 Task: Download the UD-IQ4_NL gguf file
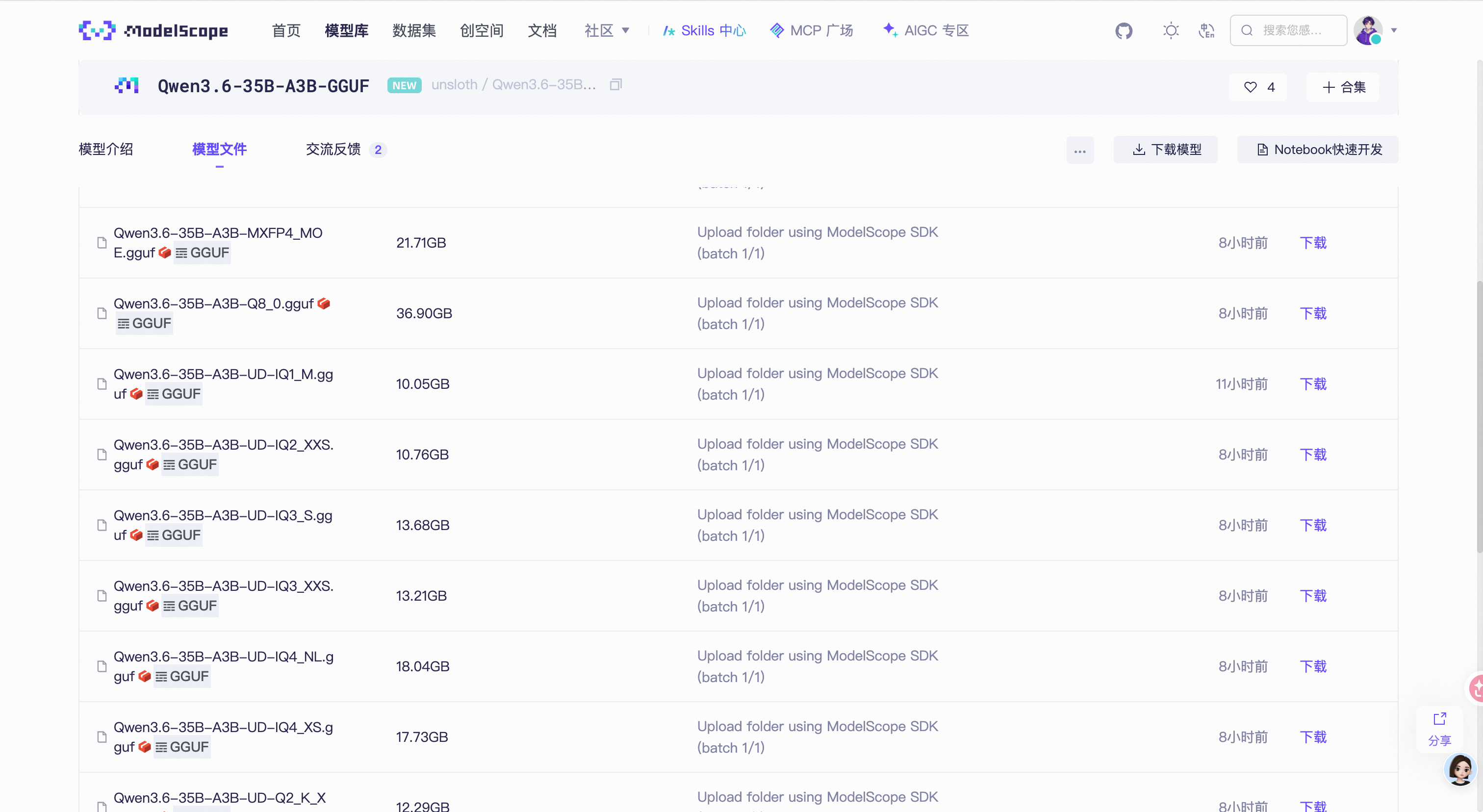[x=1313, y=666]
